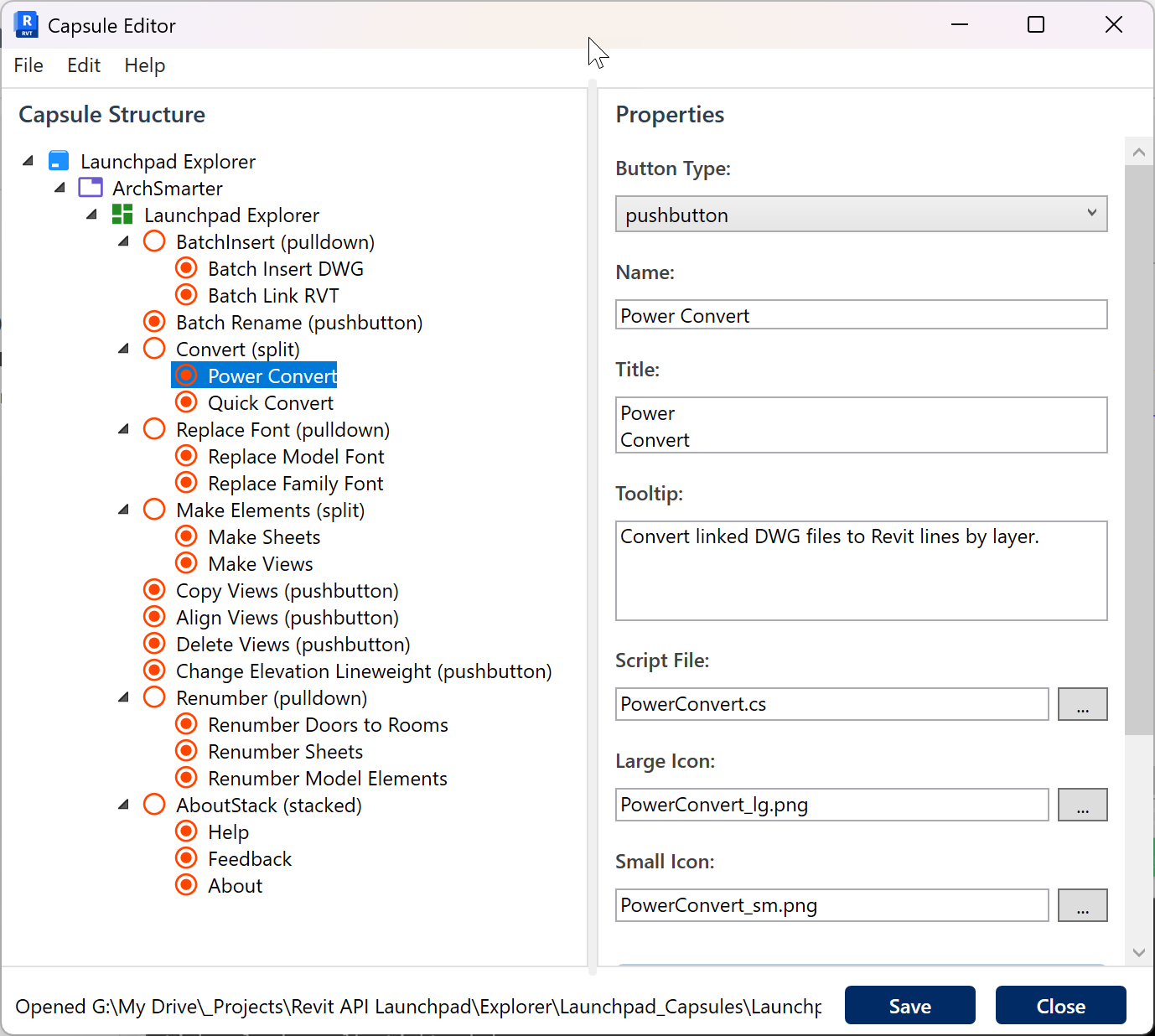This screenshot has height=1036, width=1155.
Task: Click the icon next to Renumber Sheets
Action: click(186, 751)
